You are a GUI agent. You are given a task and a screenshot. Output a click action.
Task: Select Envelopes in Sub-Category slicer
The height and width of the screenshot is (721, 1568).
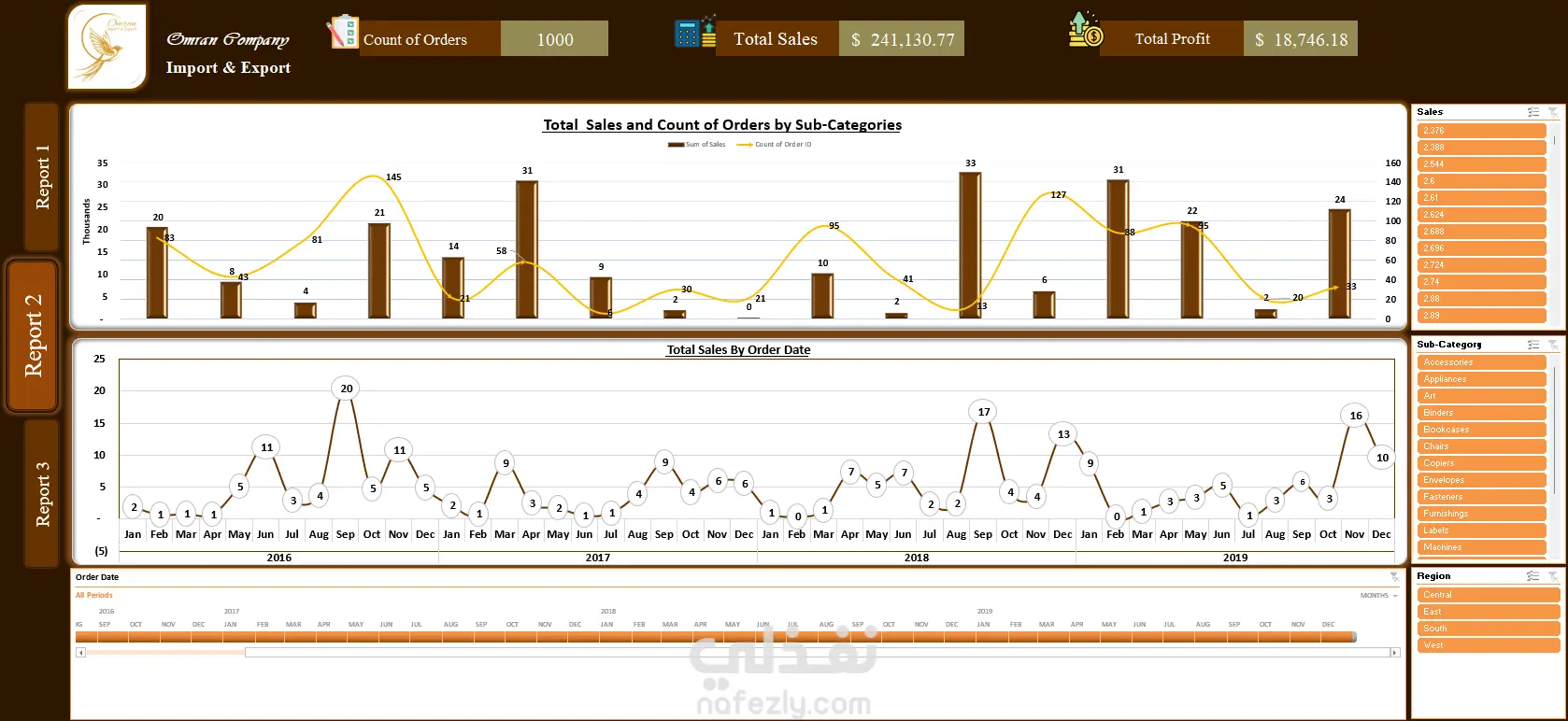1482,480
